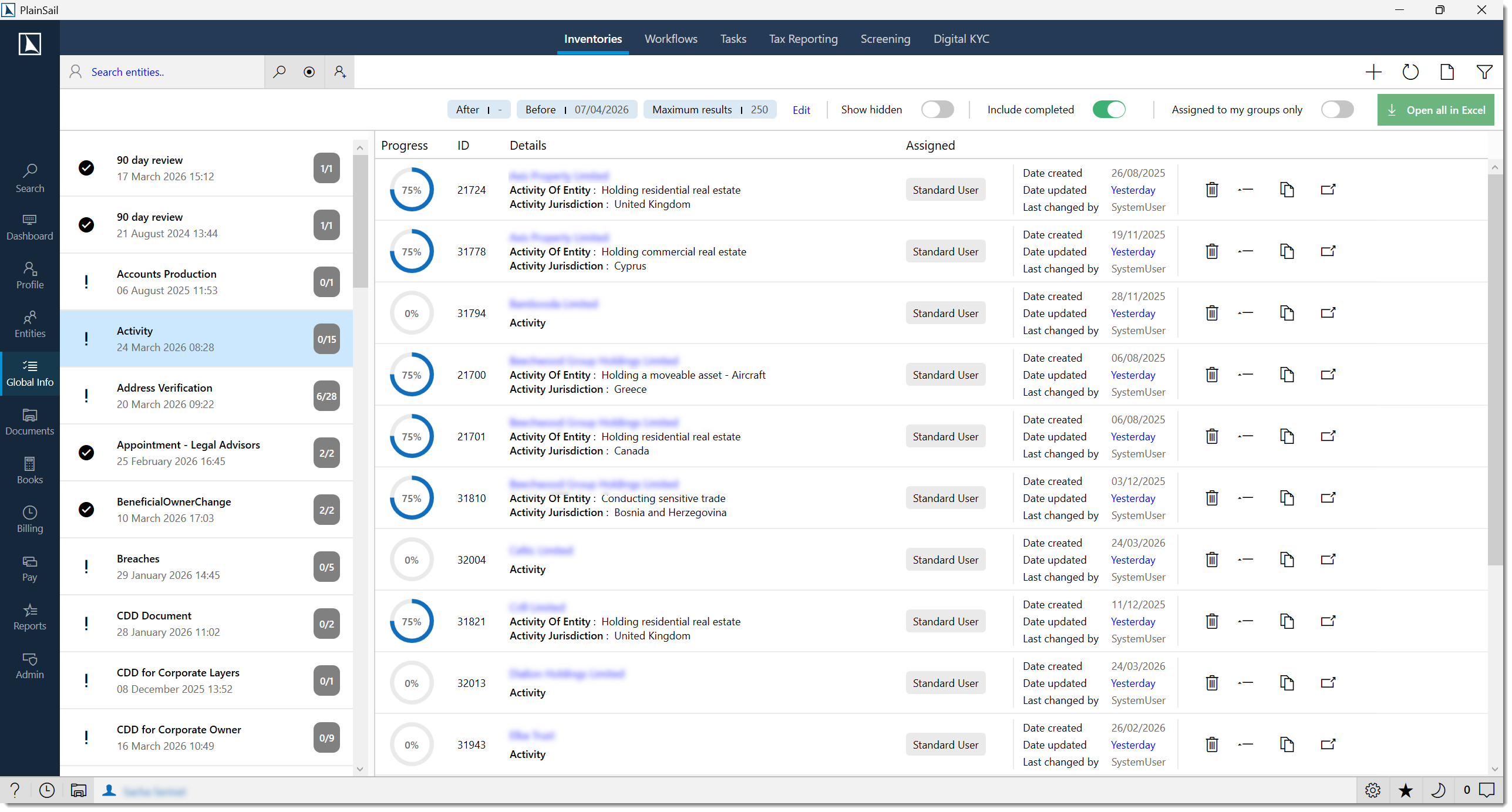Open the Before date filter

(577, 109)
